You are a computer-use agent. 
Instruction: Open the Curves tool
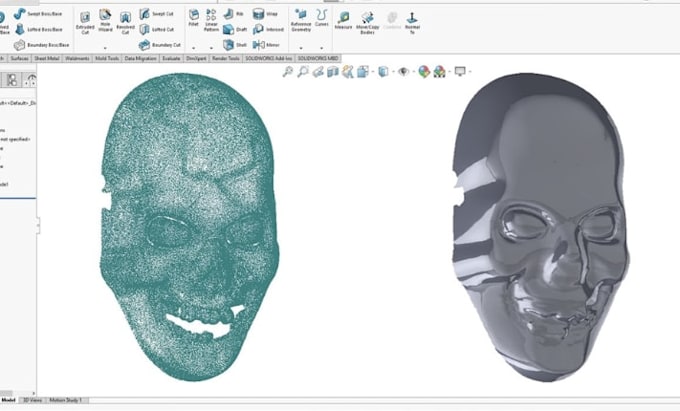(321, 18)
